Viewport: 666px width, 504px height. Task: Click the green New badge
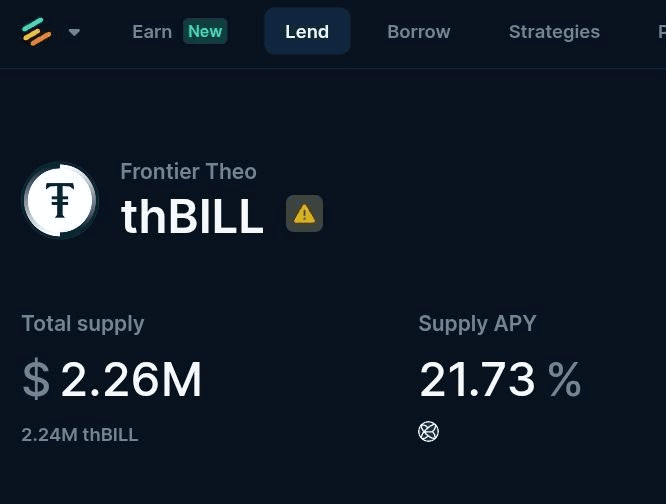[x=205, y=32]
